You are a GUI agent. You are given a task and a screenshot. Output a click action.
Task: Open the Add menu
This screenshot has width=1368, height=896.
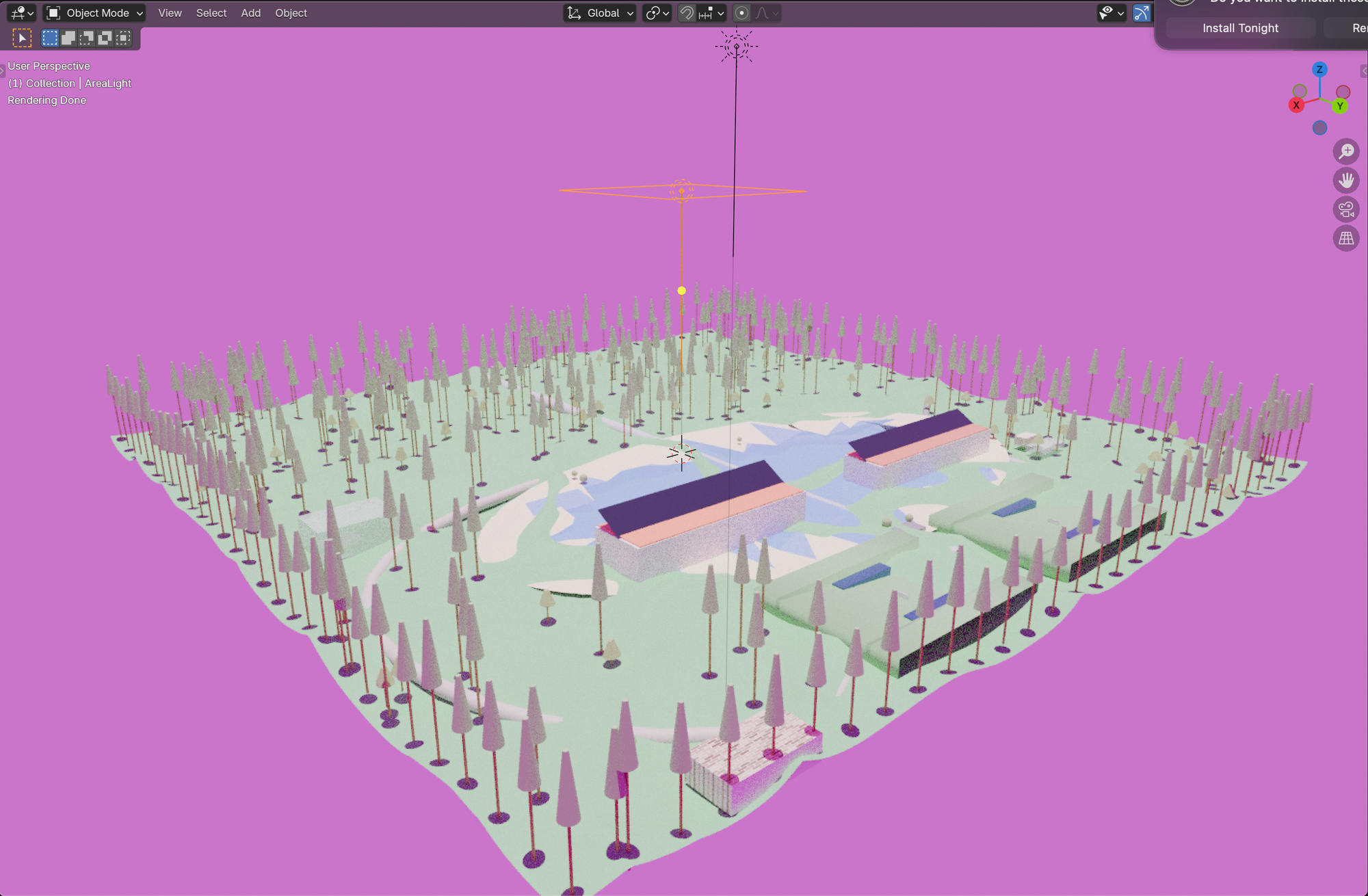click(x=251, y=13)
